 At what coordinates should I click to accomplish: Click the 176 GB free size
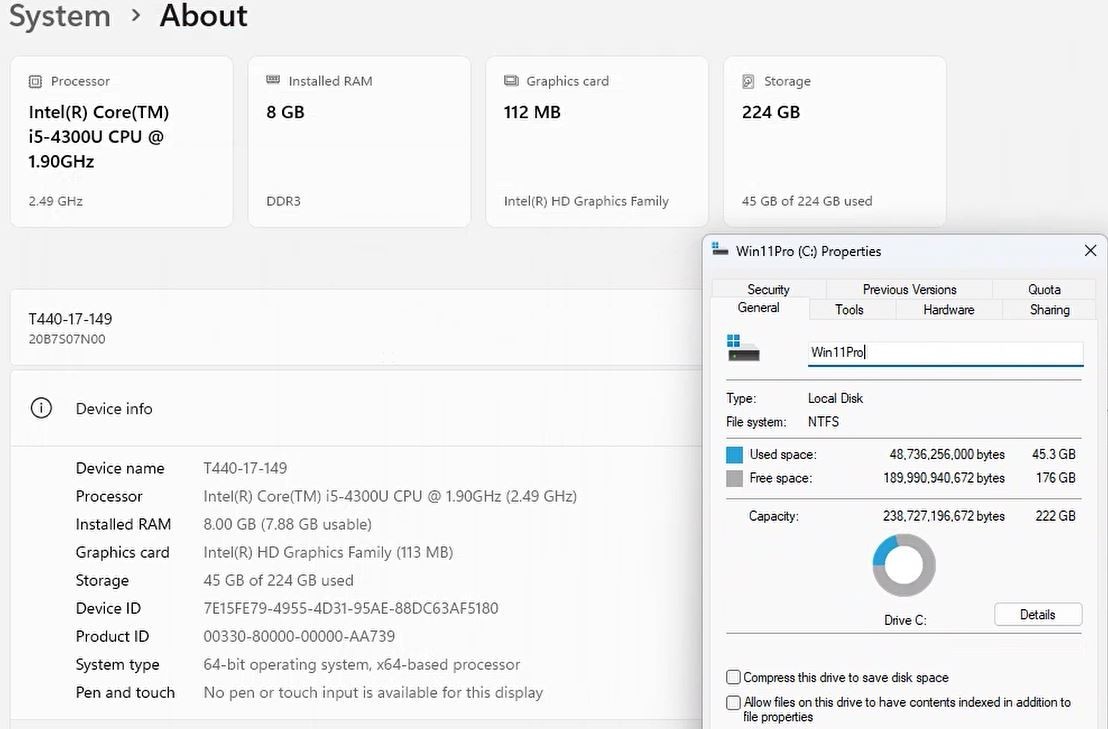pyautogui.click(x=1056, y=478)
